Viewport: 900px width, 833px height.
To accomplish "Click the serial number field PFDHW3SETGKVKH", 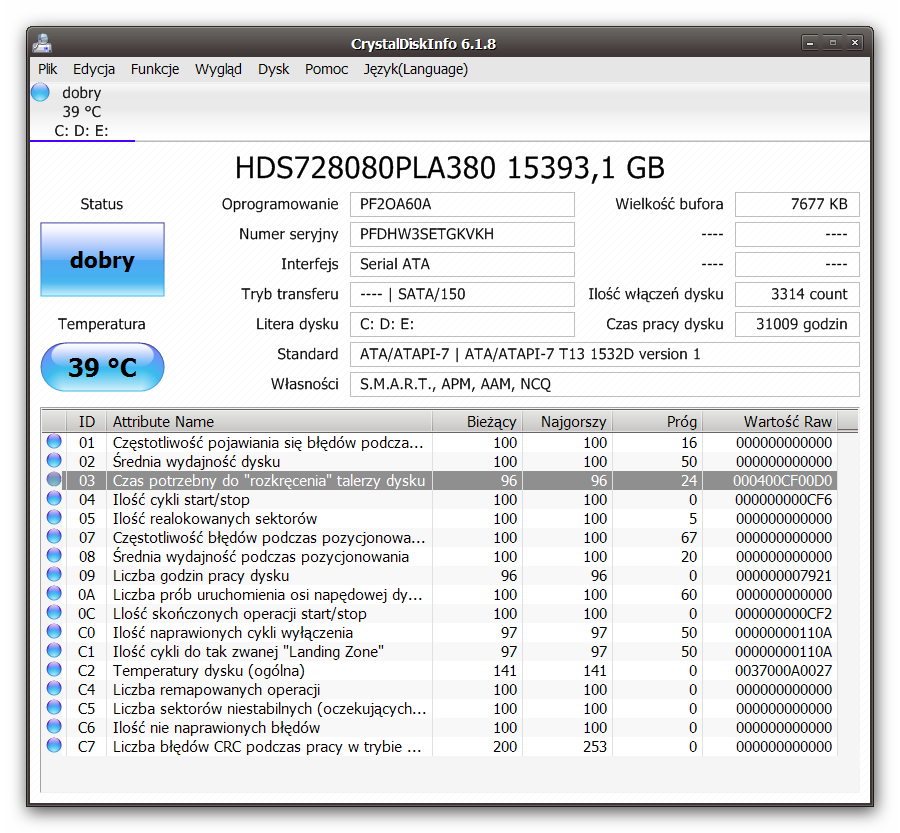I will click(462, 234).
